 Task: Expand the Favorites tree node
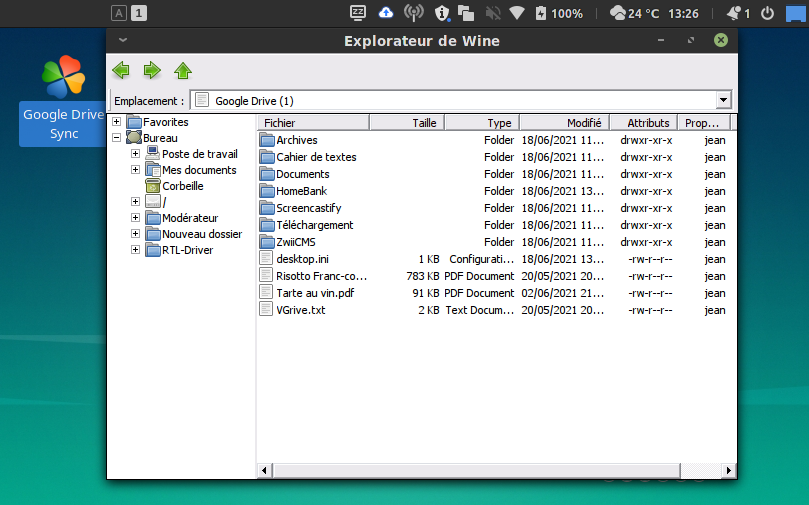117,122
